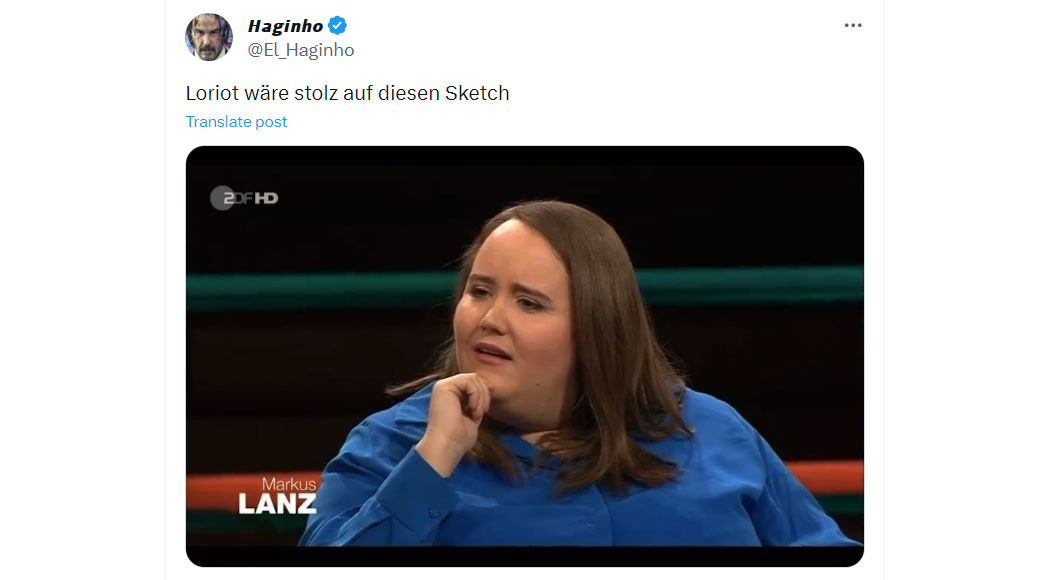
Task: Click the HD letters of the watermark
Action: [x=266, y=198]
